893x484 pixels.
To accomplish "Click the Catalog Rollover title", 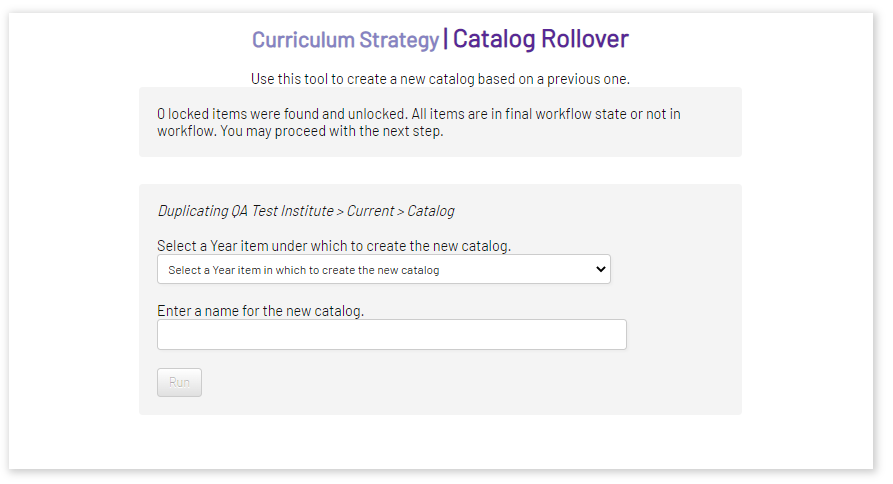I will (x=540, y=39).
